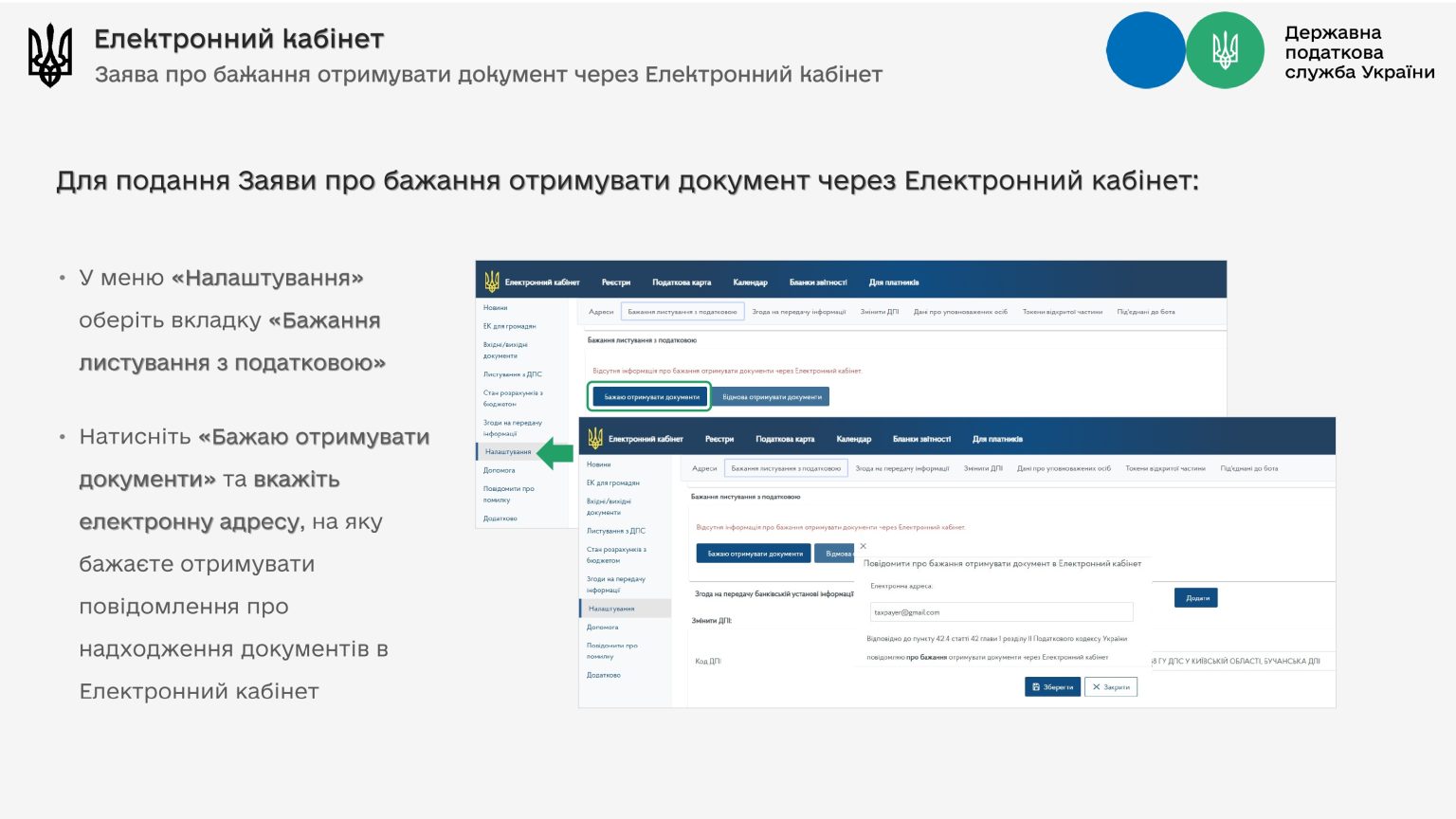Click the trident logo in the upper screenshot header

[x=492, y=282]
